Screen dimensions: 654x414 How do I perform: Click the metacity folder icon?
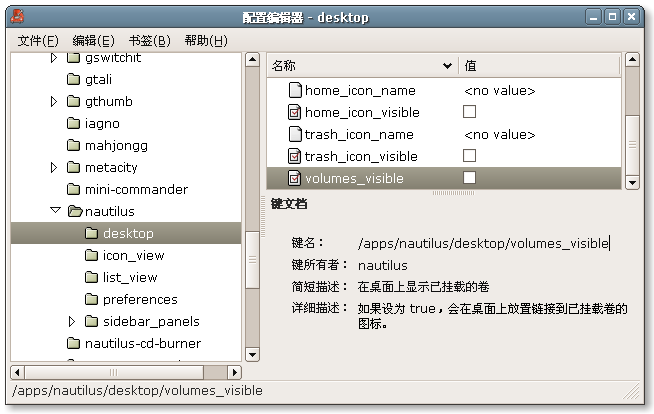pos(73,168)
